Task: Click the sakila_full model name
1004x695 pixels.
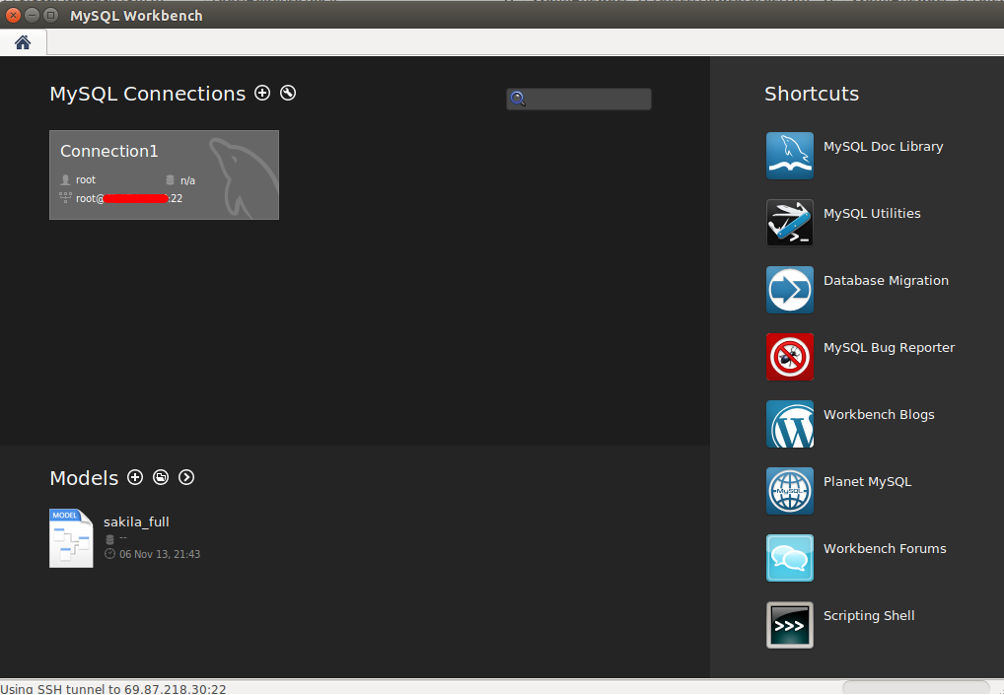Action: [x=136, y=522]
